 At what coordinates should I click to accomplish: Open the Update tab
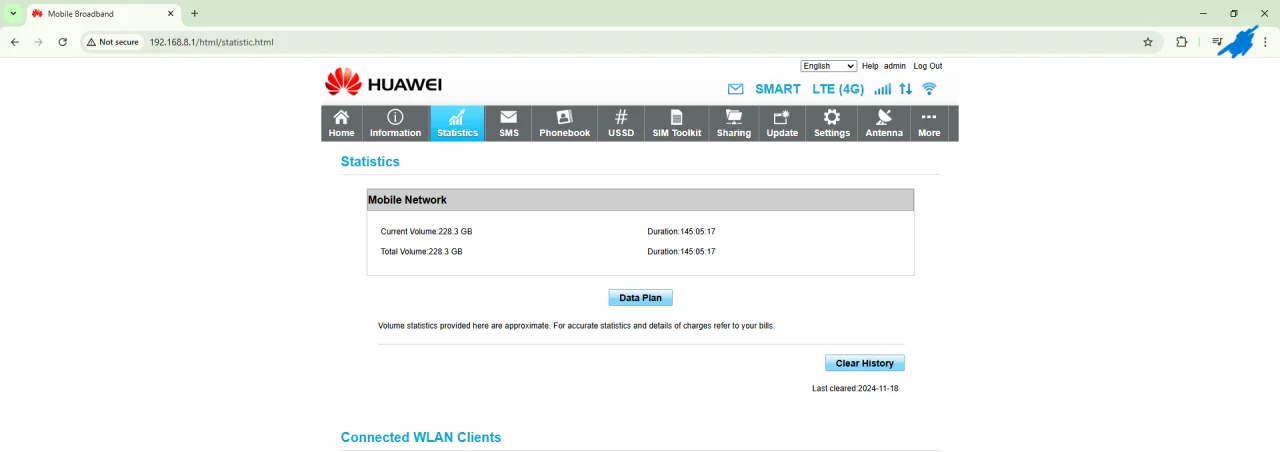[x=782, y=124]
